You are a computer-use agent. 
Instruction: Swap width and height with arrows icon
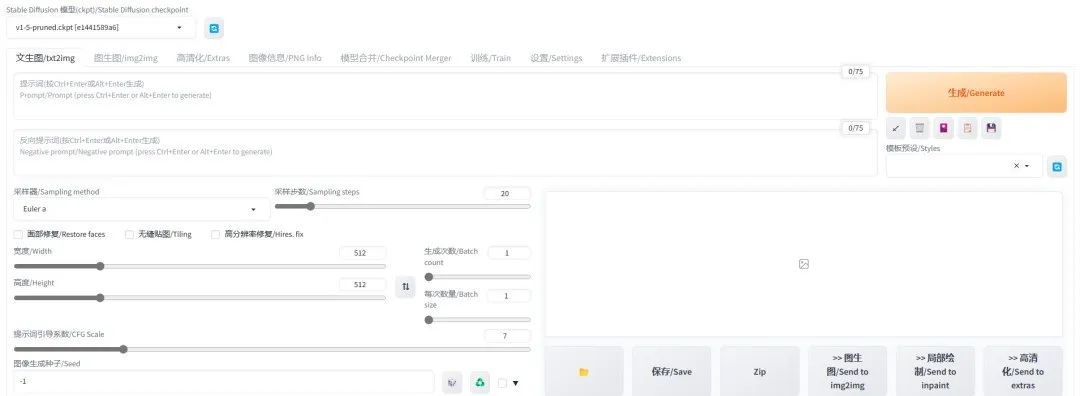click(405, 286)
